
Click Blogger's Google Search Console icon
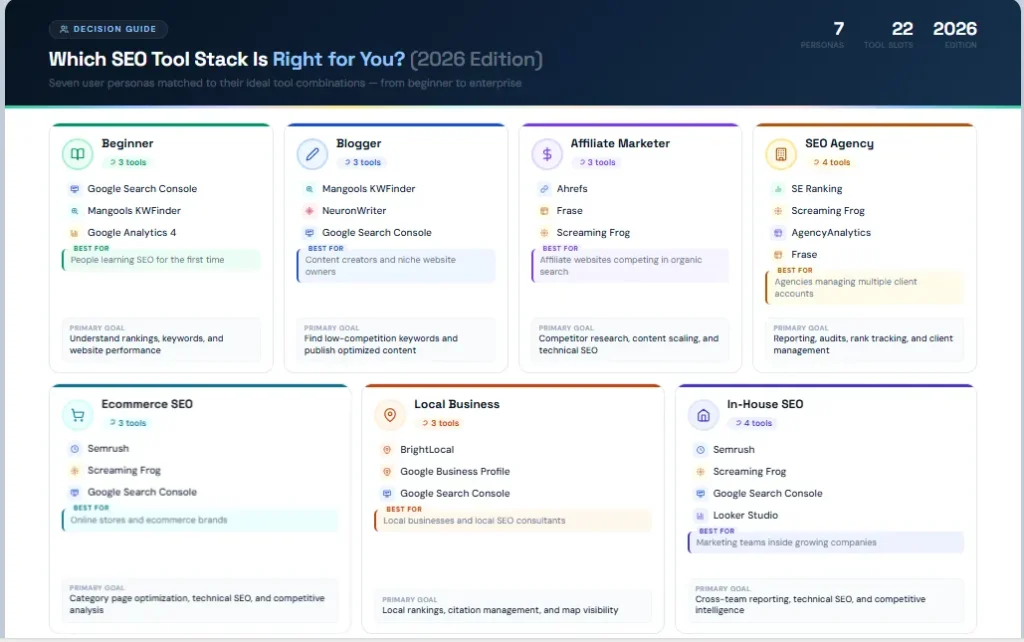pyautogui.click(x=309, y=233)
